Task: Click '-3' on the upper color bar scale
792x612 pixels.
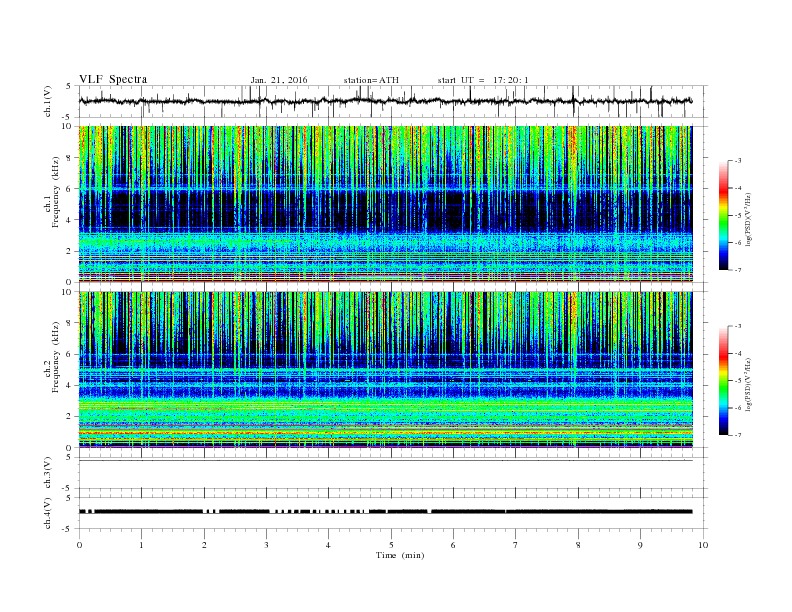Action: [x=738, y=161]
